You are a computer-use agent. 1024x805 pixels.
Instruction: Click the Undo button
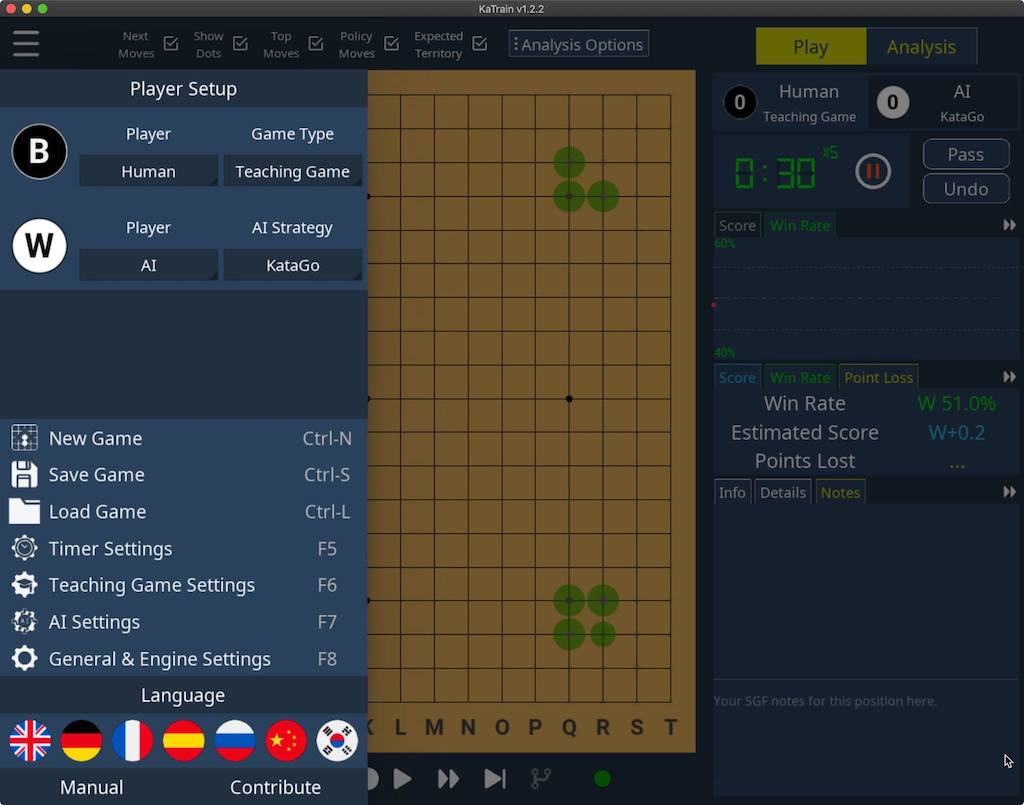[x=965, y=189]
